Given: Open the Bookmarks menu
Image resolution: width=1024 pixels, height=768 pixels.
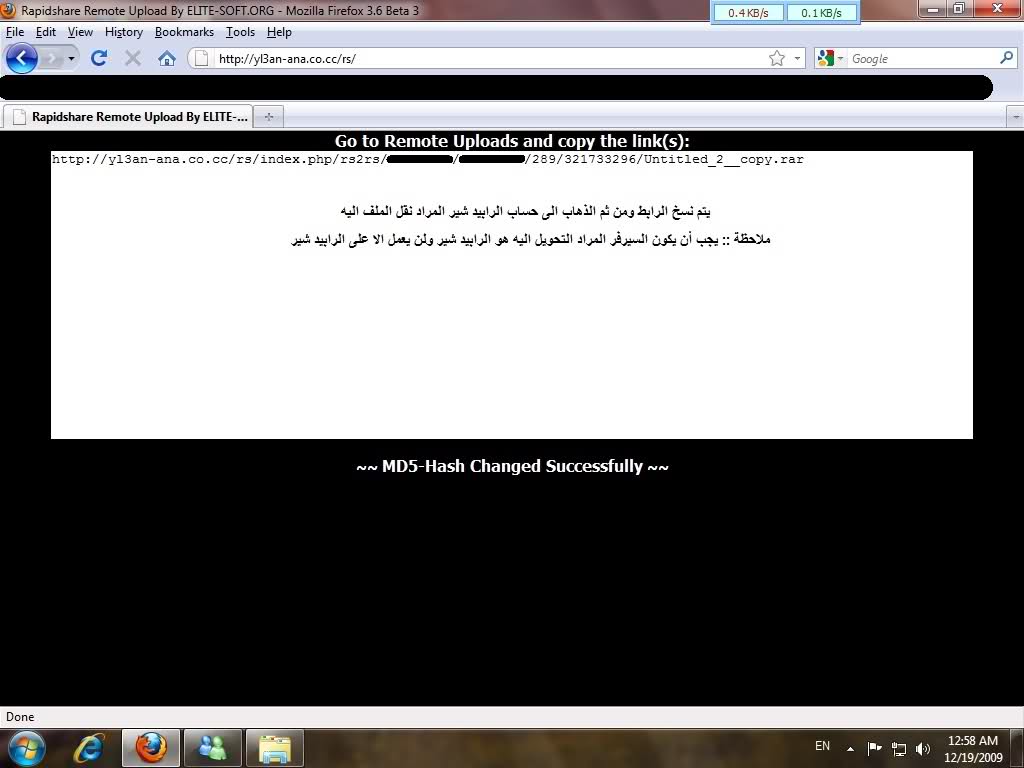Looking at the screenshot, I should pos(184,32).
